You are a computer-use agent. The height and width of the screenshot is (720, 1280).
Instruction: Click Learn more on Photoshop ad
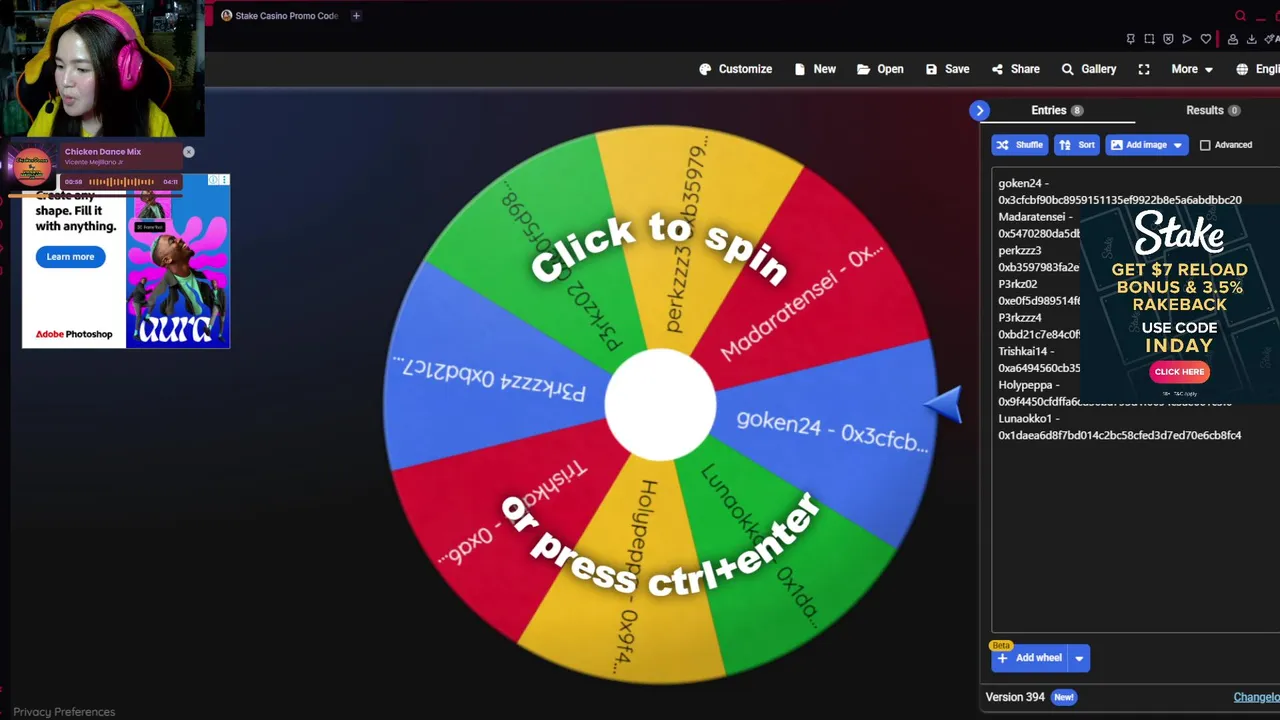coord(70,257)
